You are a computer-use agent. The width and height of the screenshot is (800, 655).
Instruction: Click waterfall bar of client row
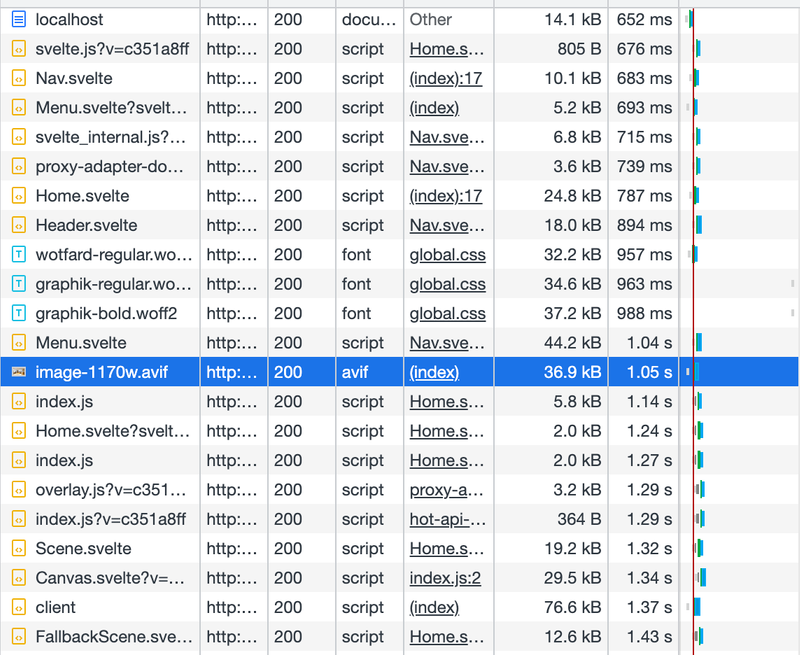(697, 607)
